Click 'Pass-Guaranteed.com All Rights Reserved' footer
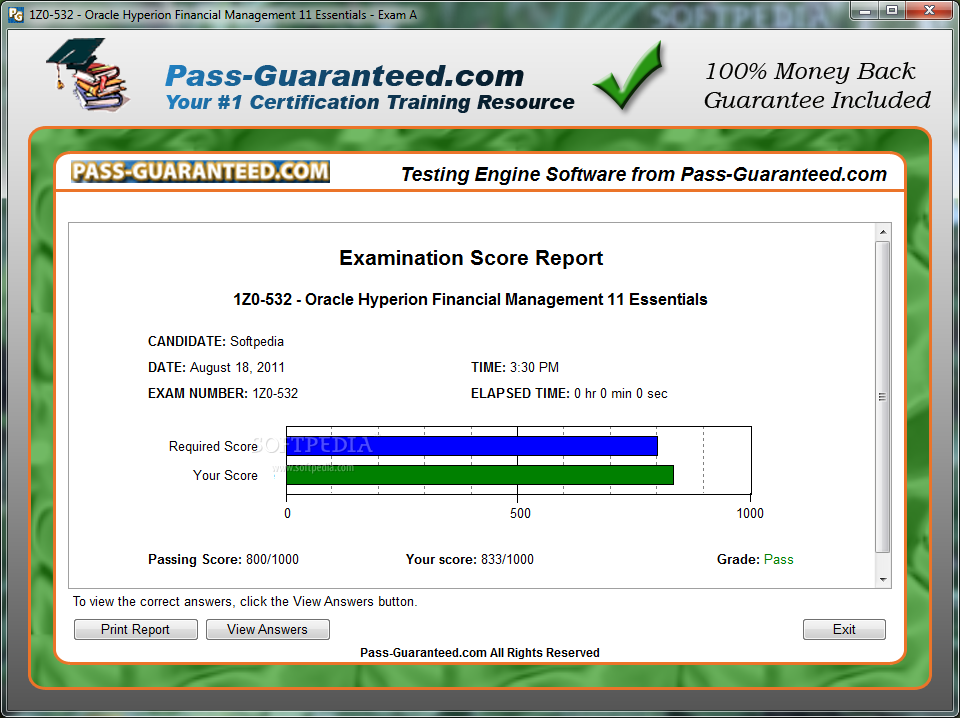 479,653
